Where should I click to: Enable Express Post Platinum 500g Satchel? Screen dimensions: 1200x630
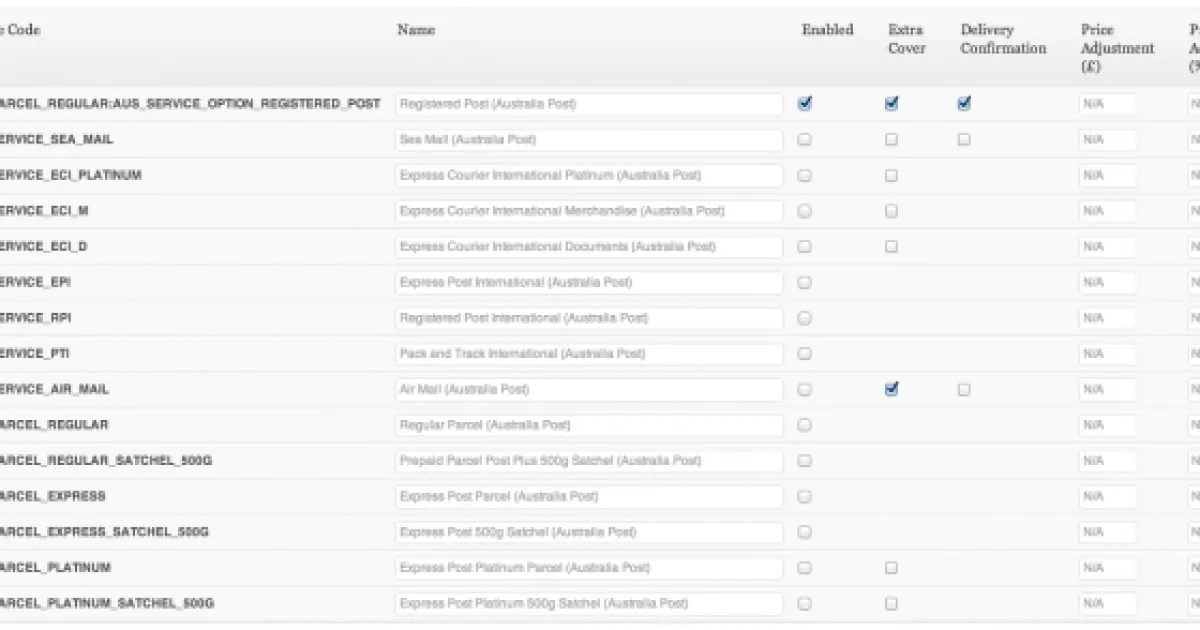coord(805,604)
